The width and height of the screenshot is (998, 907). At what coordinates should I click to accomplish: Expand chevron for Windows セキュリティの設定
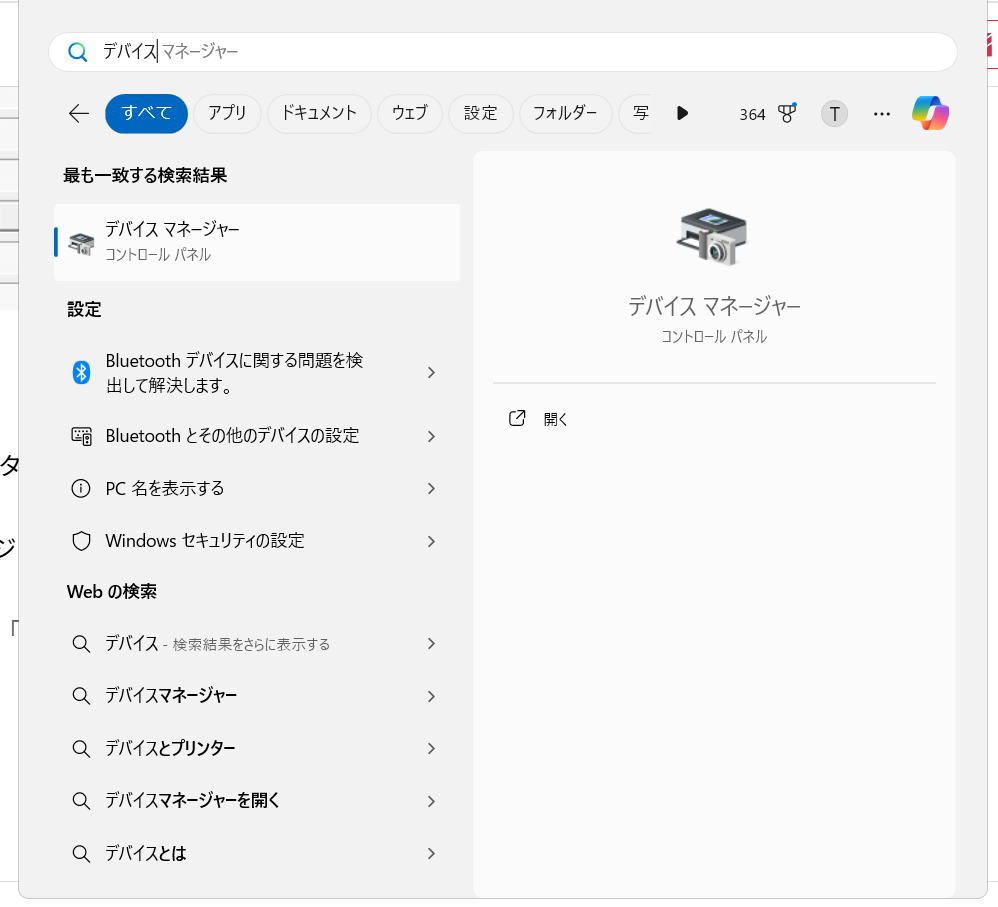tap(432, 542)
